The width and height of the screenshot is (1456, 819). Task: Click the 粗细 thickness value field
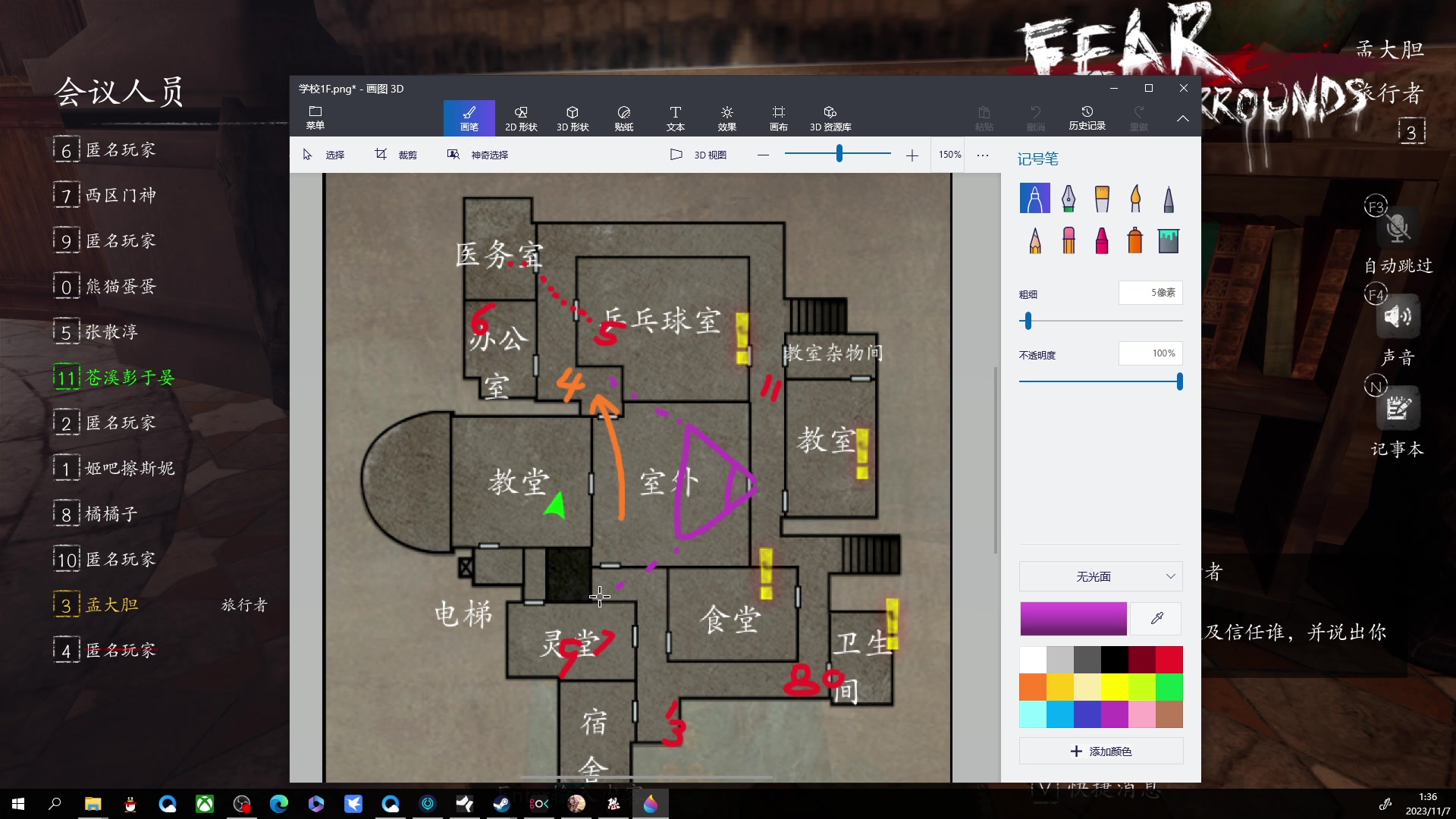[1150, 293]
